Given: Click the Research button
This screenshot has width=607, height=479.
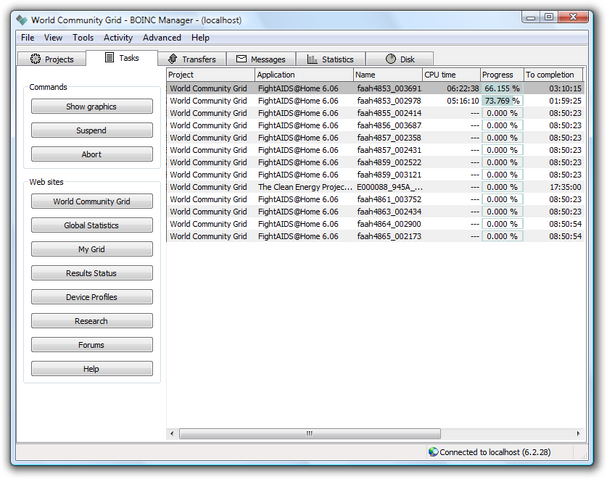Looking at the screenshot, I should pyautogui.click(x=92, y=321).
